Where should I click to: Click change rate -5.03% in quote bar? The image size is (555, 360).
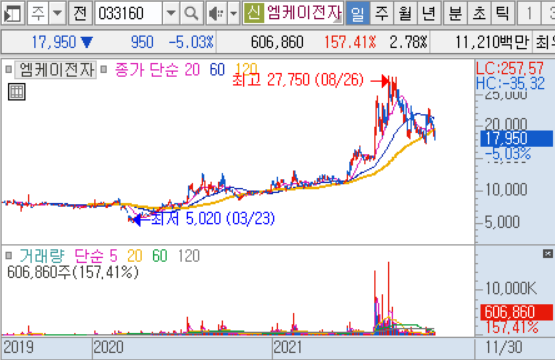[x=191, y=42]
